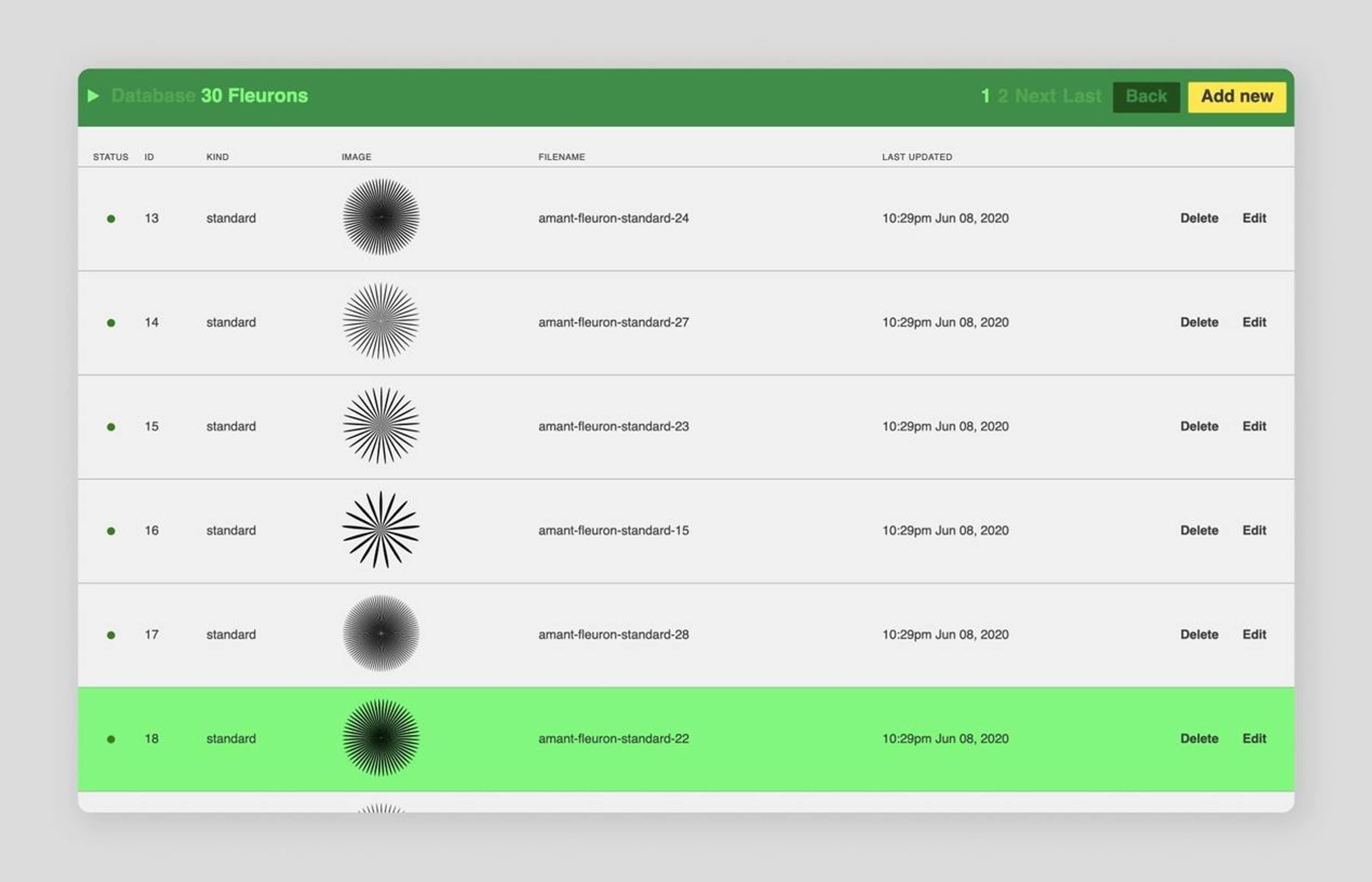Go to page 2 of results
The width and height of the screenshot is (1372, 882).
coord(1002,96)
